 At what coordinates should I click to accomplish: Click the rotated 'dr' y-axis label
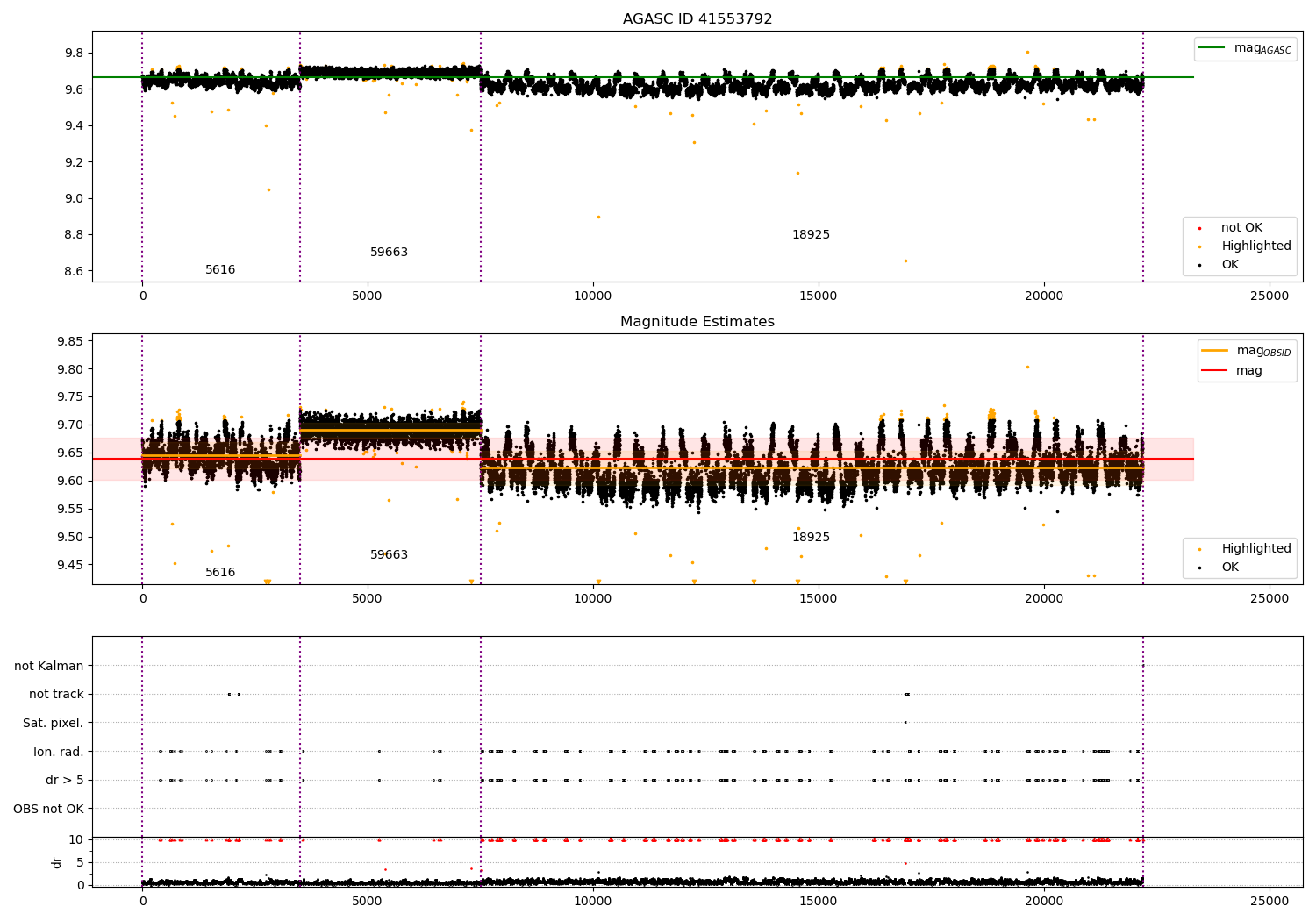(x=57, y=862)
